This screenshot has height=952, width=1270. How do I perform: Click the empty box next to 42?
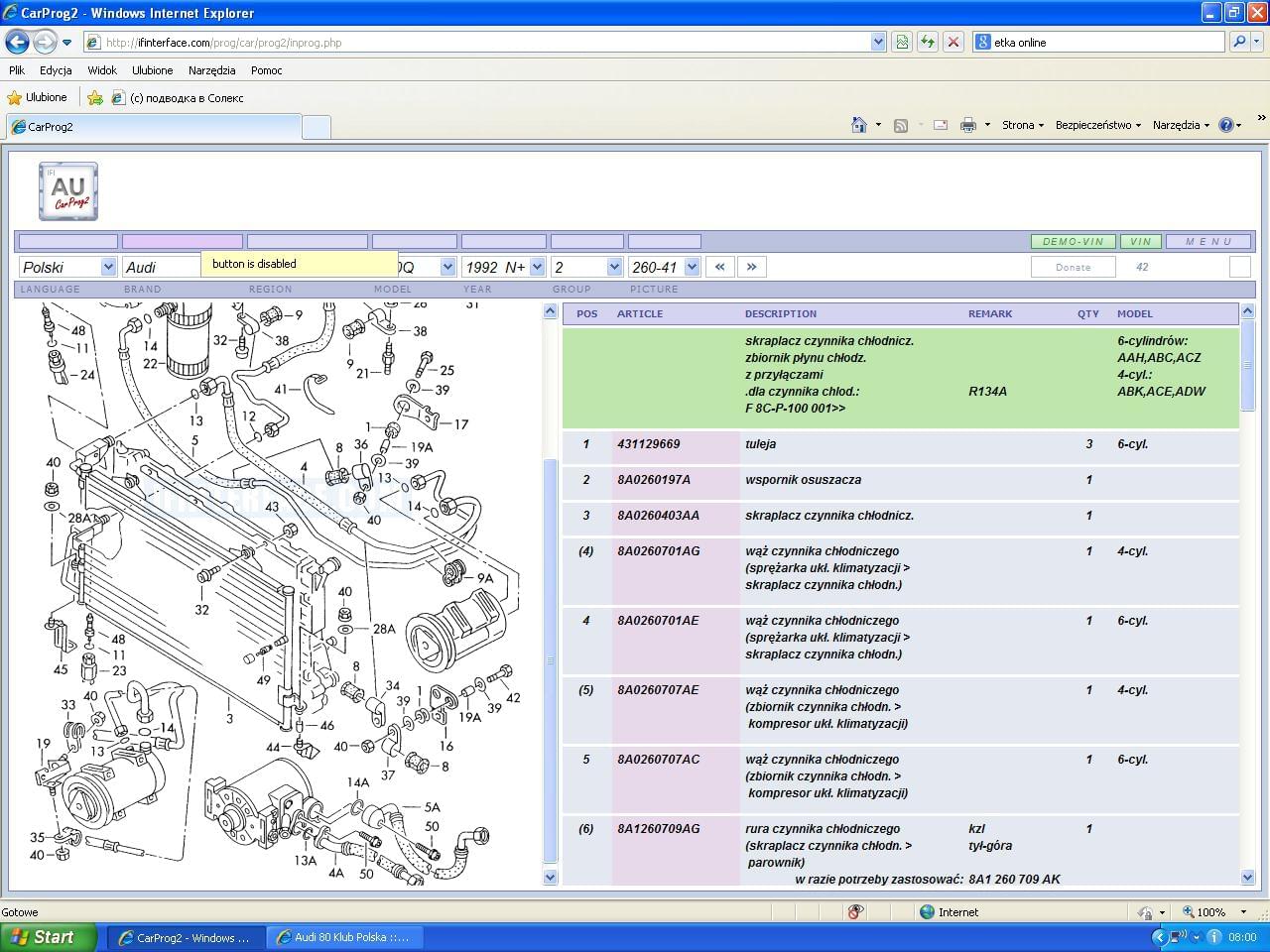1239,267
